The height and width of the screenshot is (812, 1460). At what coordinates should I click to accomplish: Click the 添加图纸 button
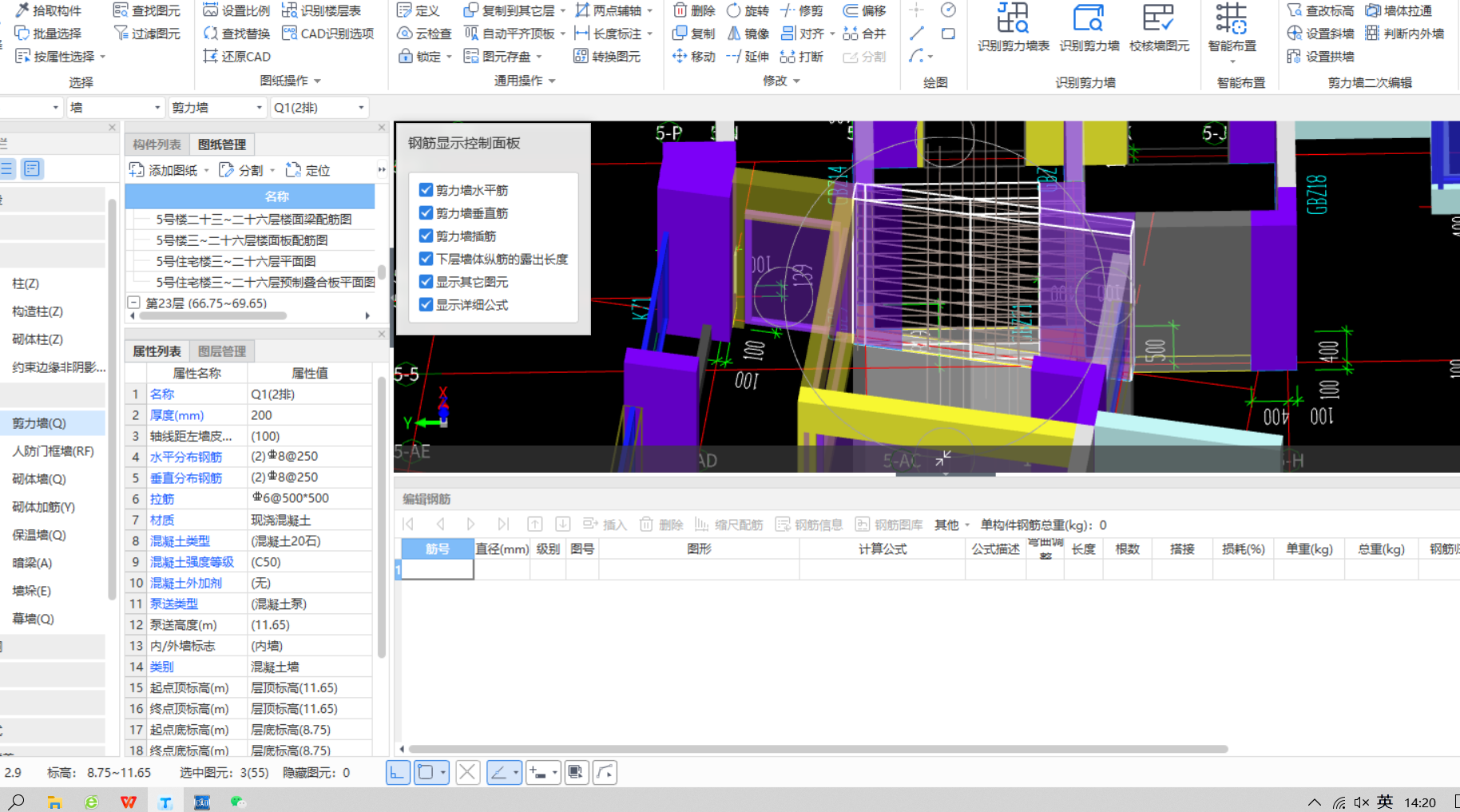[169, 170]
